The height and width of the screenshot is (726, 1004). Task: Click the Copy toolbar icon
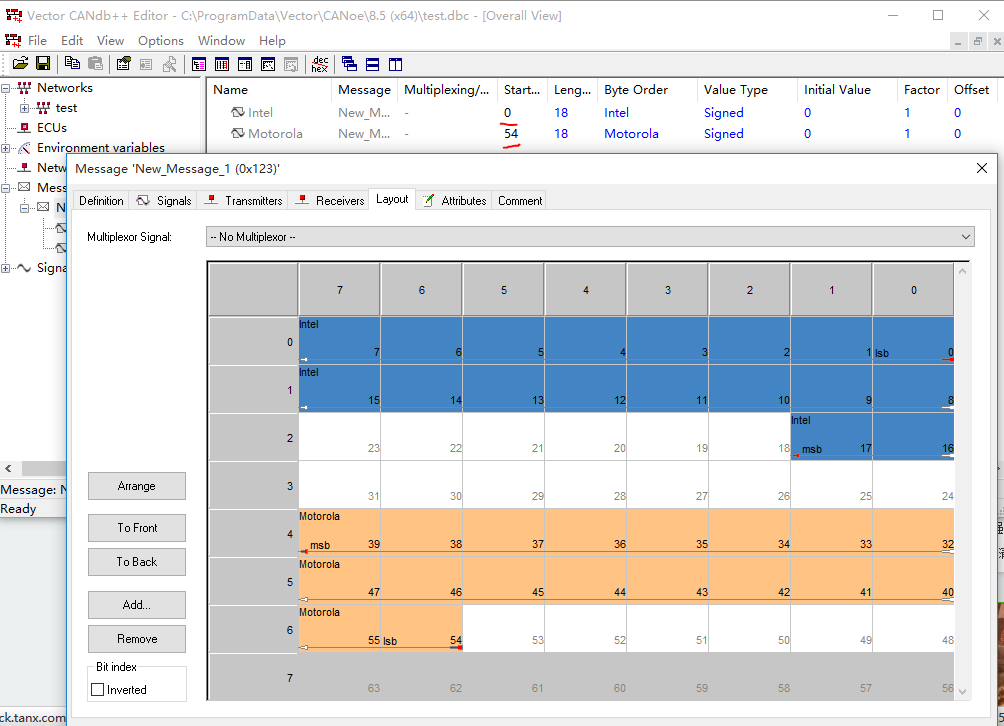point(72,64)
